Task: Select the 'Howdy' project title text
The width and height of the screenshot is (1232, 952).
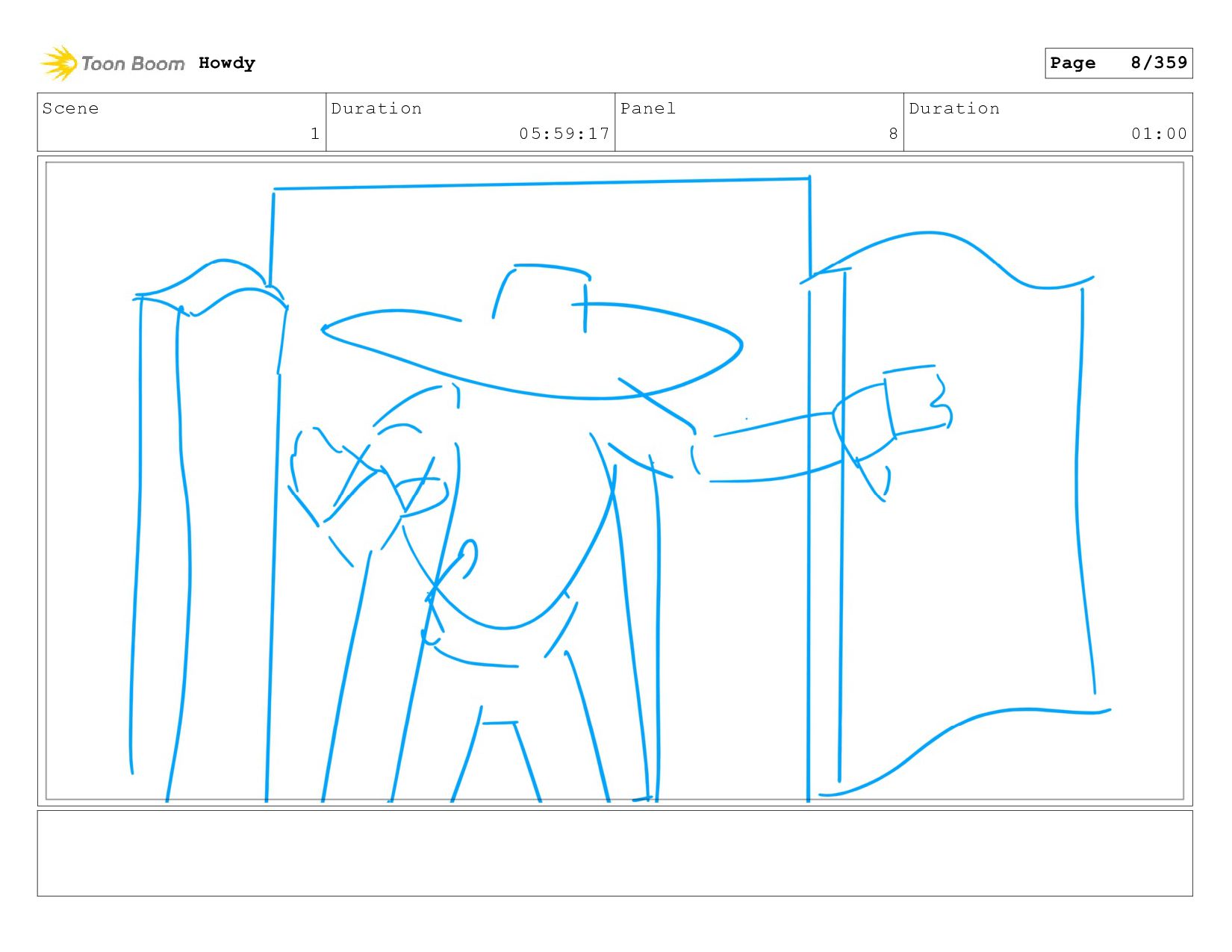Action: coord(227,63)
